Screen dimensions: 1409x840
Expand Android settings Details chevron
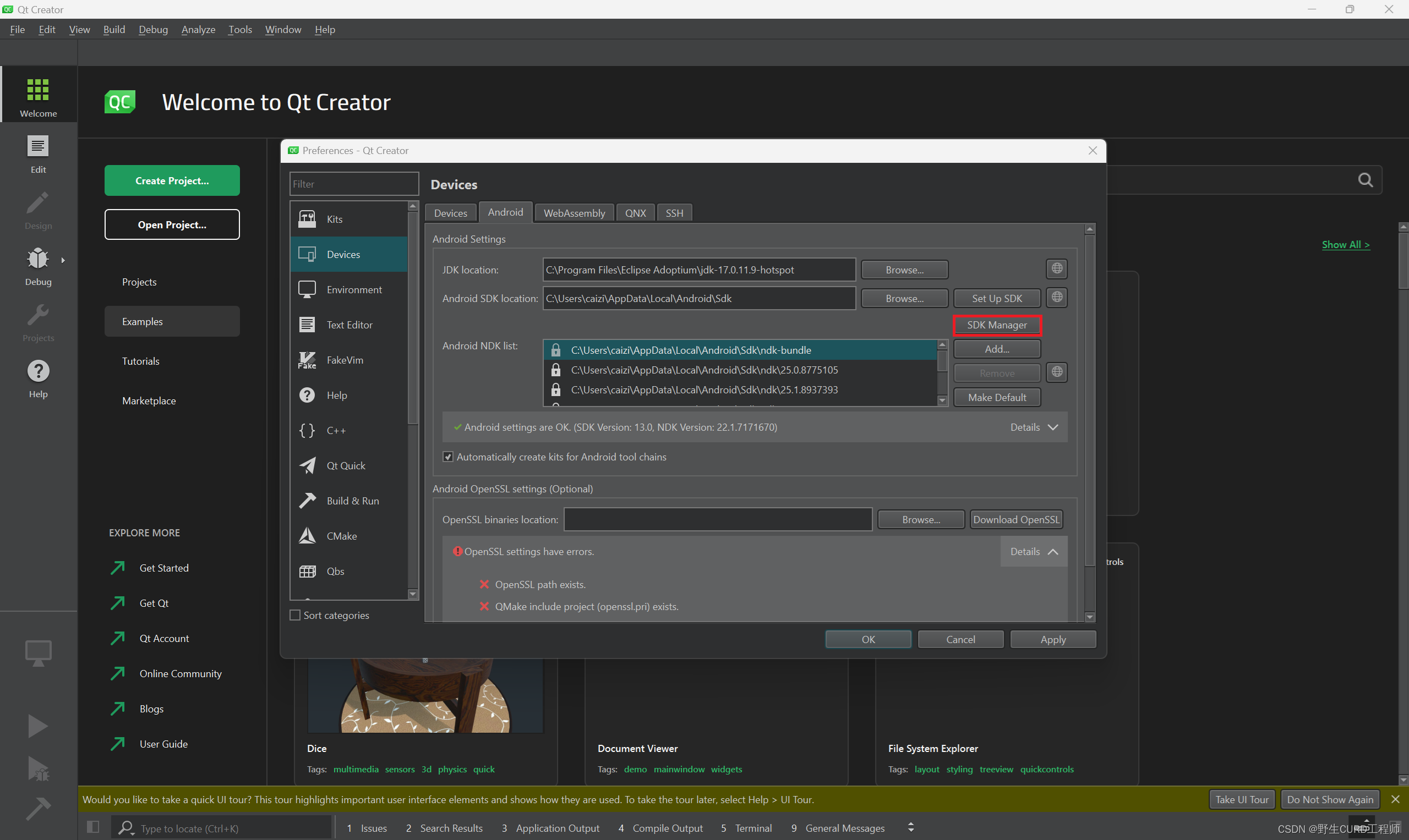click(x=1053, y=427)
